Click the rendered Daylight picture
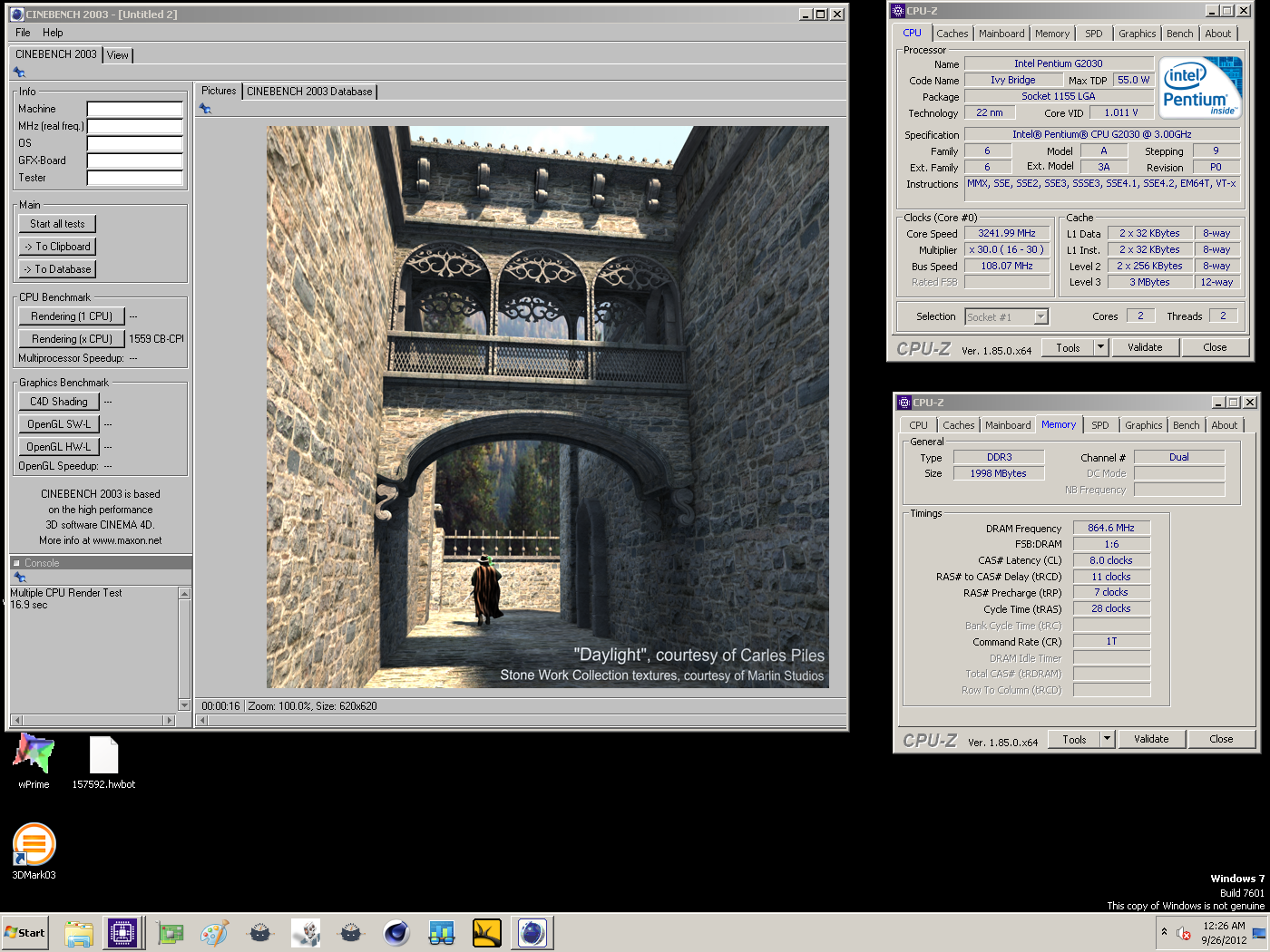This screenshot has width=1270, height=952. coord(547,407)
